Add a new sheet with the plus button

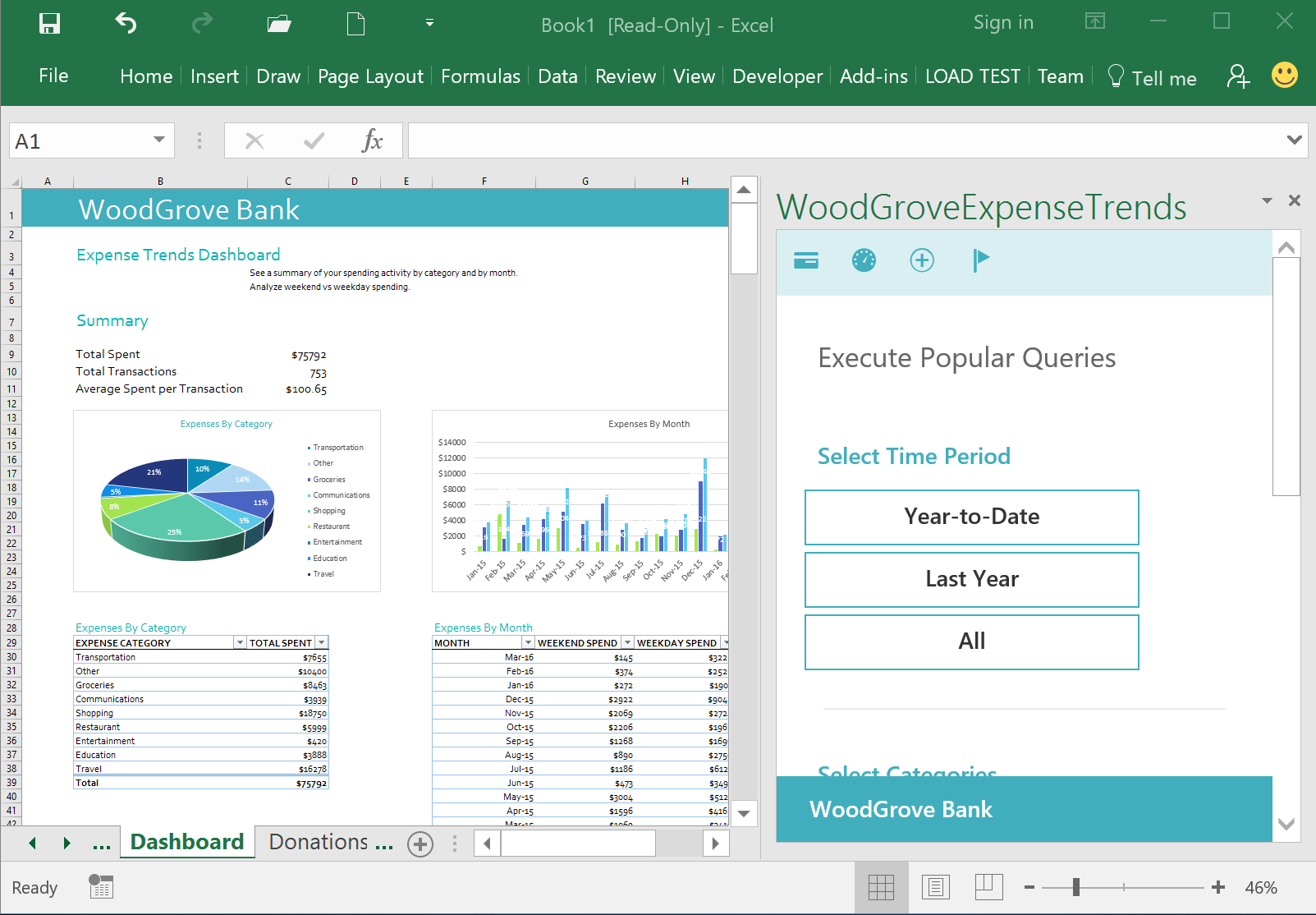coord(420,844)
